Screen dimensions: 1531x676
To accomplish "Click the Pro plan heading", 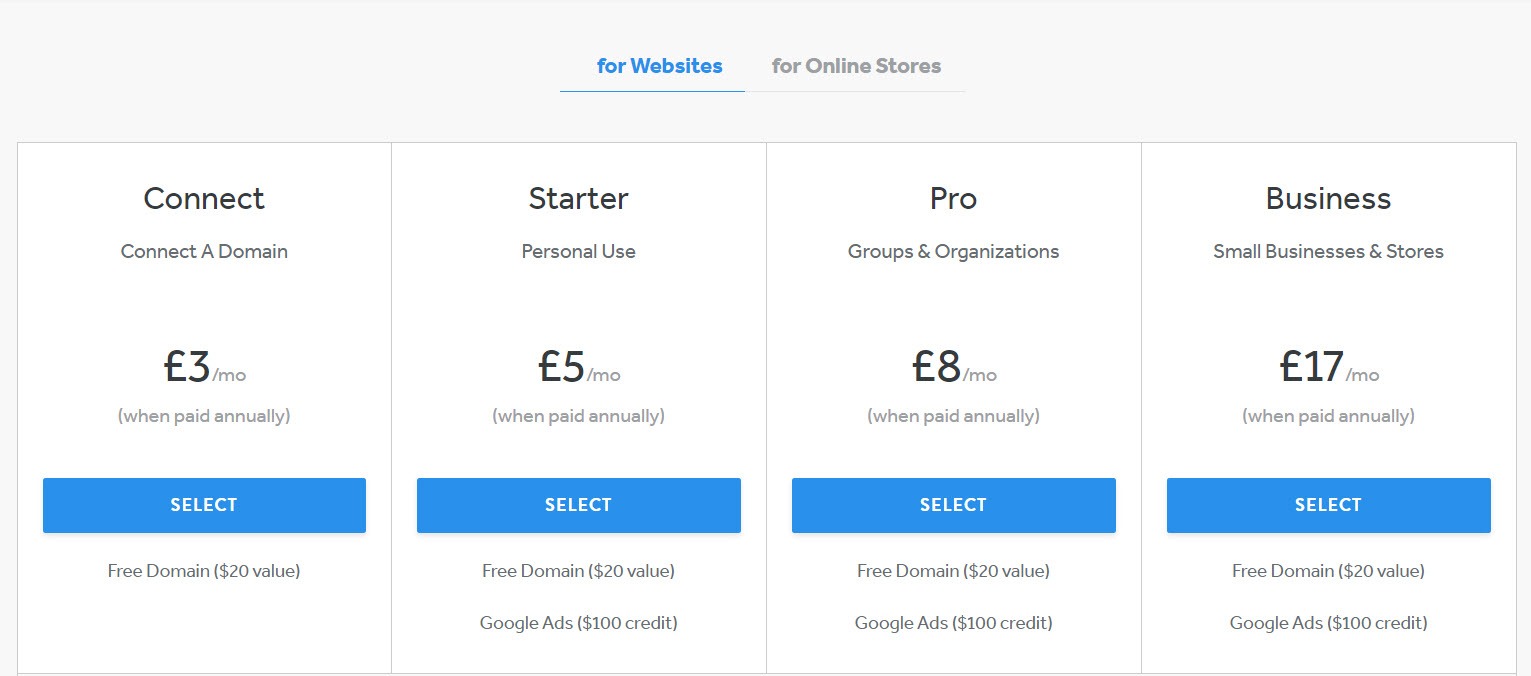I will coord(954,198).
